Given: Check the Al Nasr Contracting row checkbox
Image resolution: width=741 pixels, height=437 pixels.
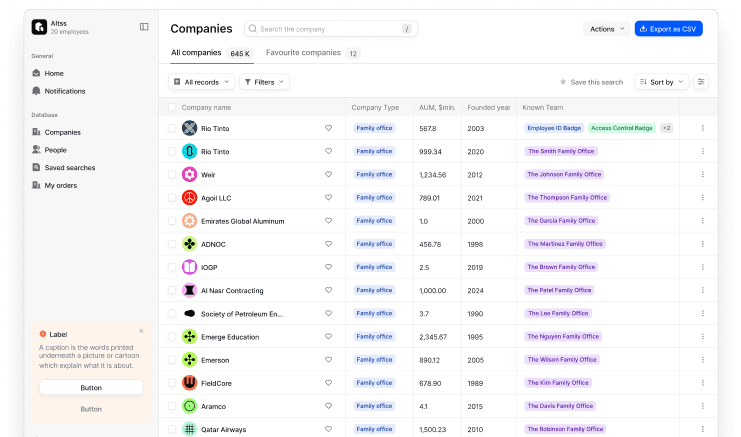Looking at the screenshot, I should [x=172, y=290].
